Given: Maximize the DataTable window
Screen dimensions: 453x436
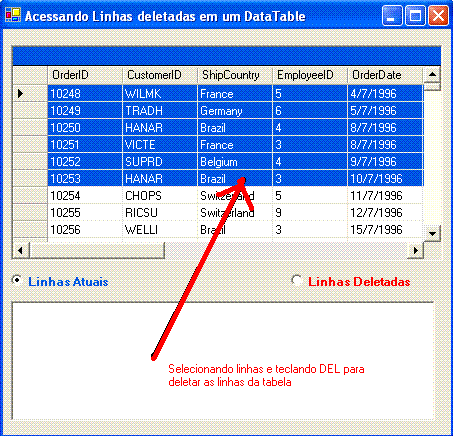Looking at the screenshot, I should pyautogui.click(x=415, y=15).
